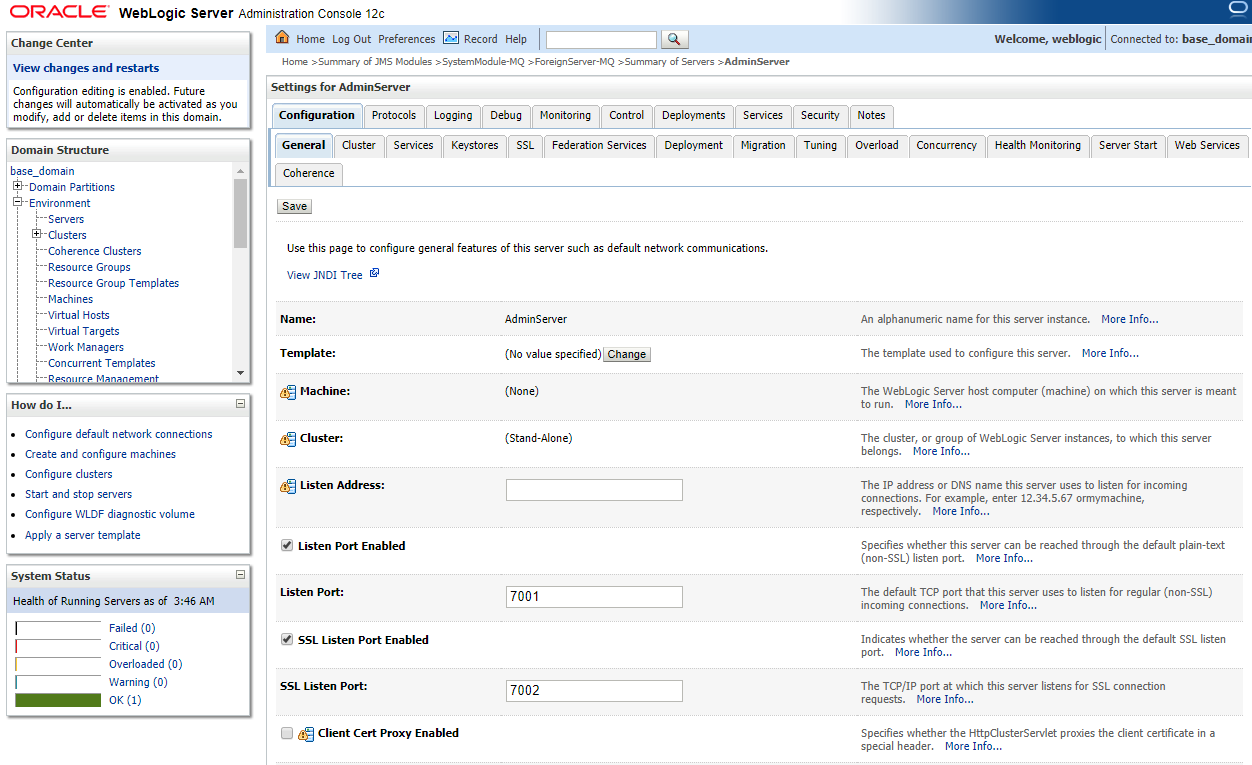Click the search magnifier button
Screen dimensions: 1252x765
tap(675, 39)
